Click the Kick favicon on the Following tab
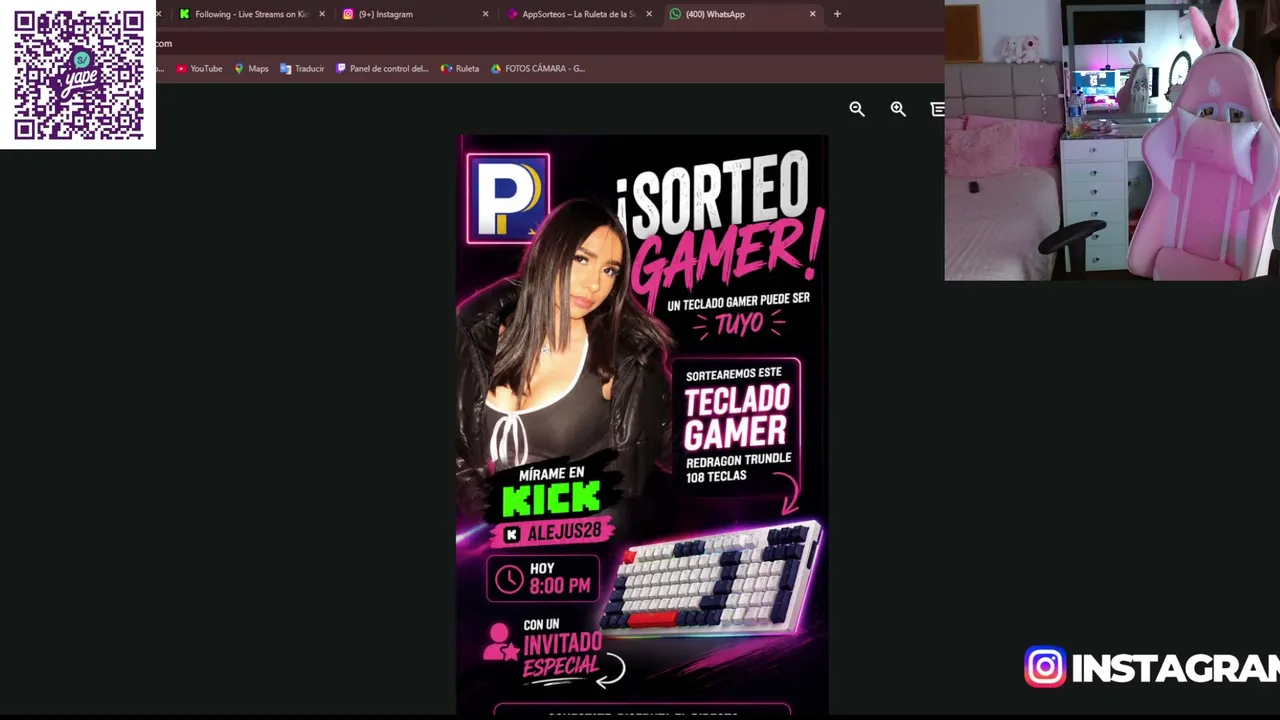Image resolution: width=1280 pixels, height=720 pixels. click(184, 14)
